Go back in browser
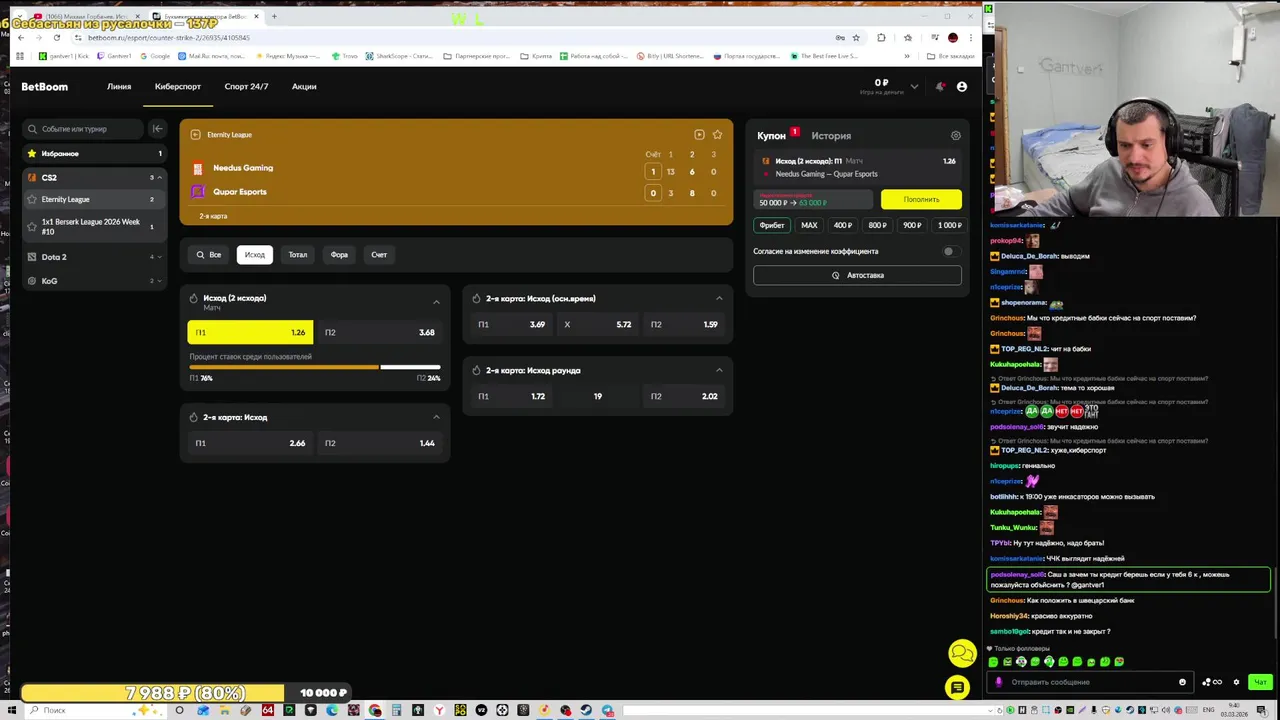 [x=21, y=38]
